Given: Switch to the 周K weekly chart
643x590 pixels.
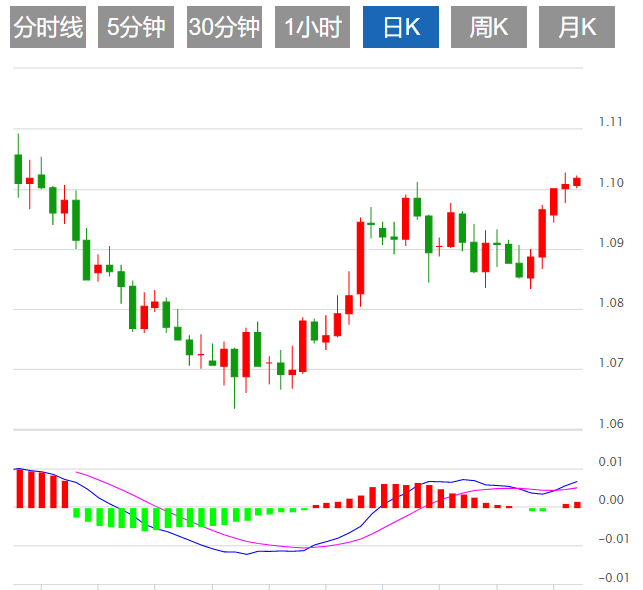Looking at the screenshot, I should (489, 27).
